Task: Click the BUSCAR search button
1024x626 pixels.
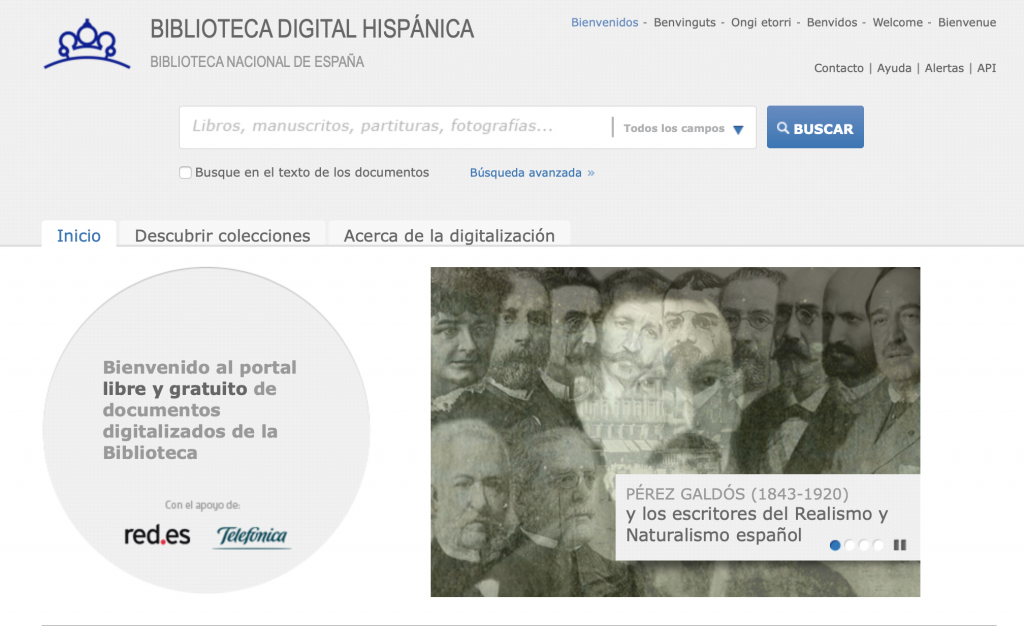Action: point(815,127)
